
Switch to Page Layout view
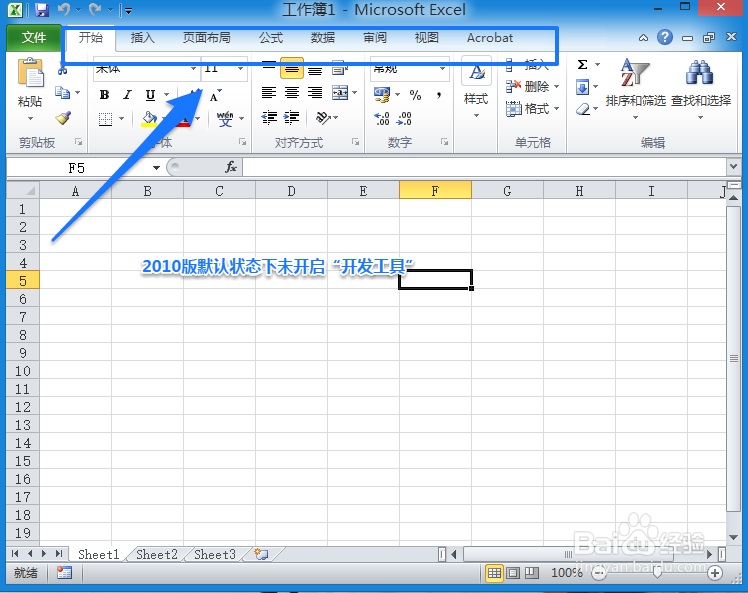[x=513, y=573]
